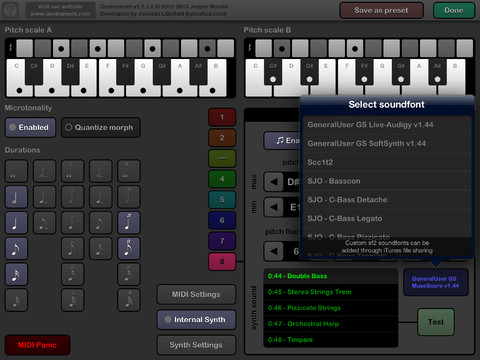Click the Done button
480x360 pixels.
click(x=454, y=10)
